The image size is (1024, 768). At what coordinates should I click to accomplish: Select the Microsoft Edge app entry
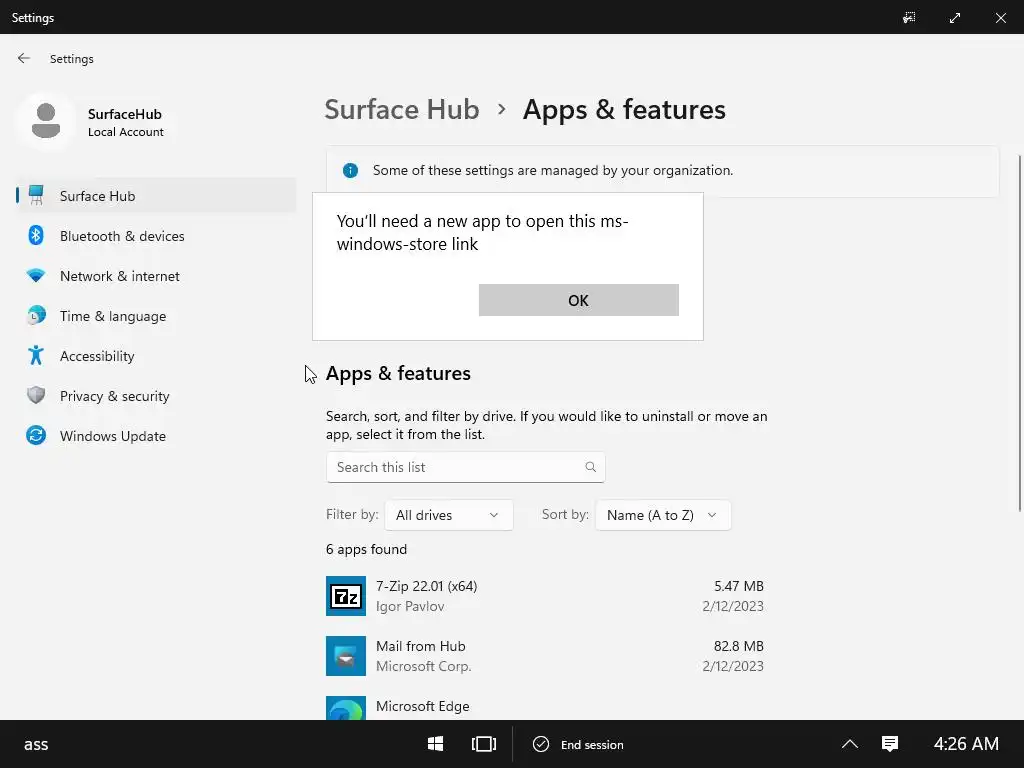(545, 708)
